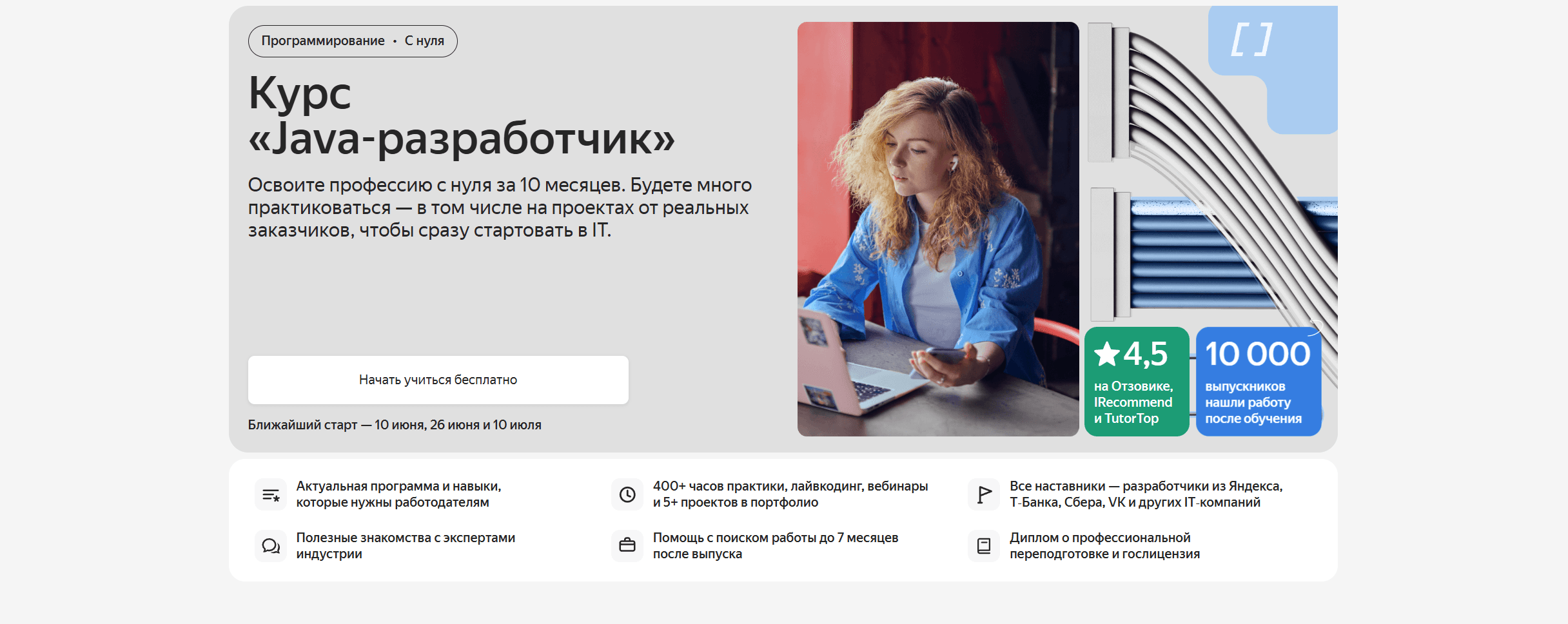The image size is (1568, 624).
Task: Click the photo of woman with laptop
Action: point(938,229)
